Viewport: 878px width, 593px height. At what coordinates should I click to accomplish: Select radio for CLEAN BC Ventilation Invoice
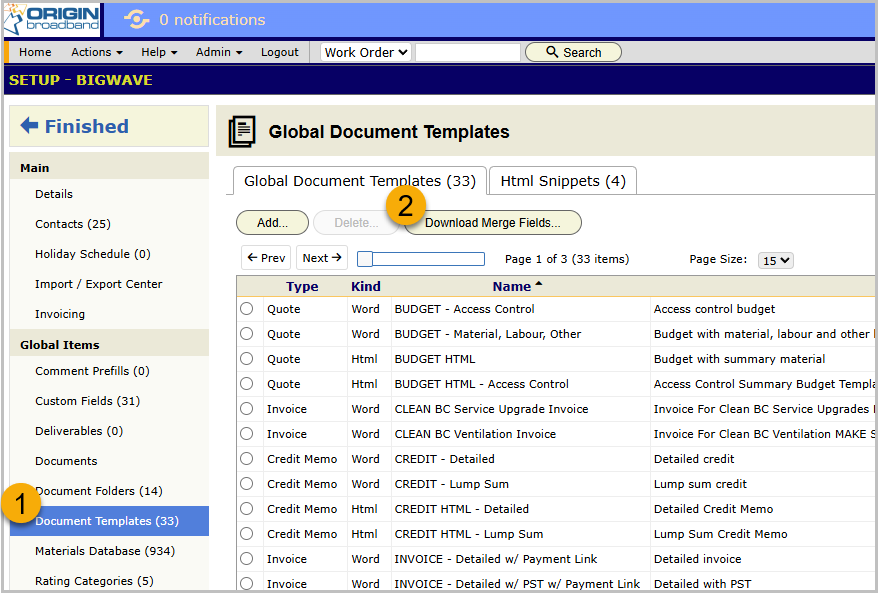[246, 434]
